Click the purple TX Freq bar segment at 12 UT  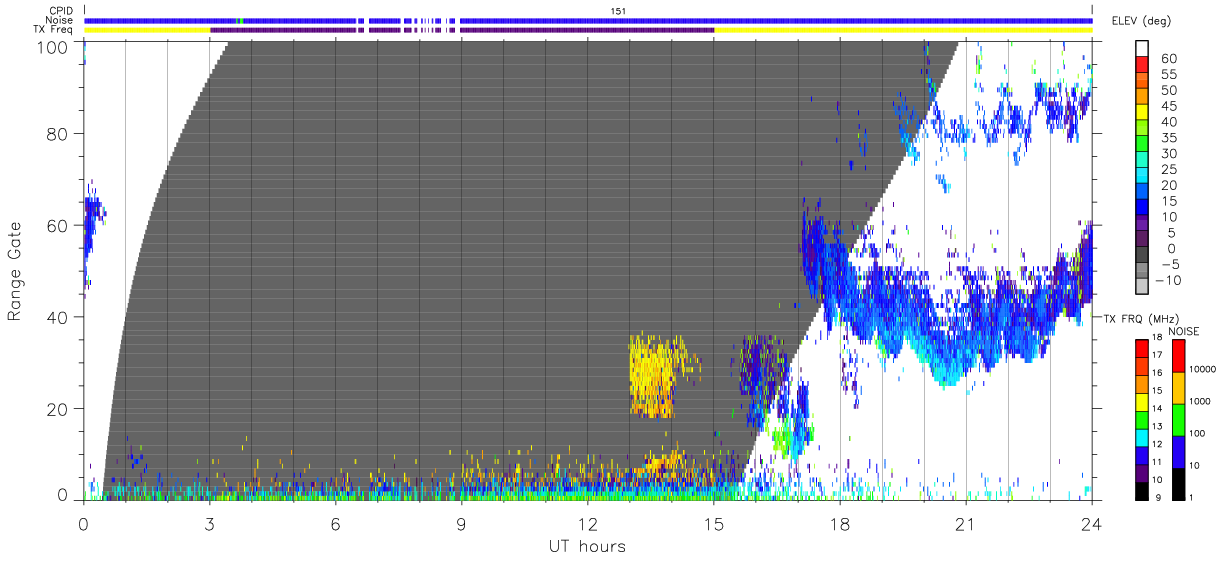pyautogui.click(x=588, y=30)
